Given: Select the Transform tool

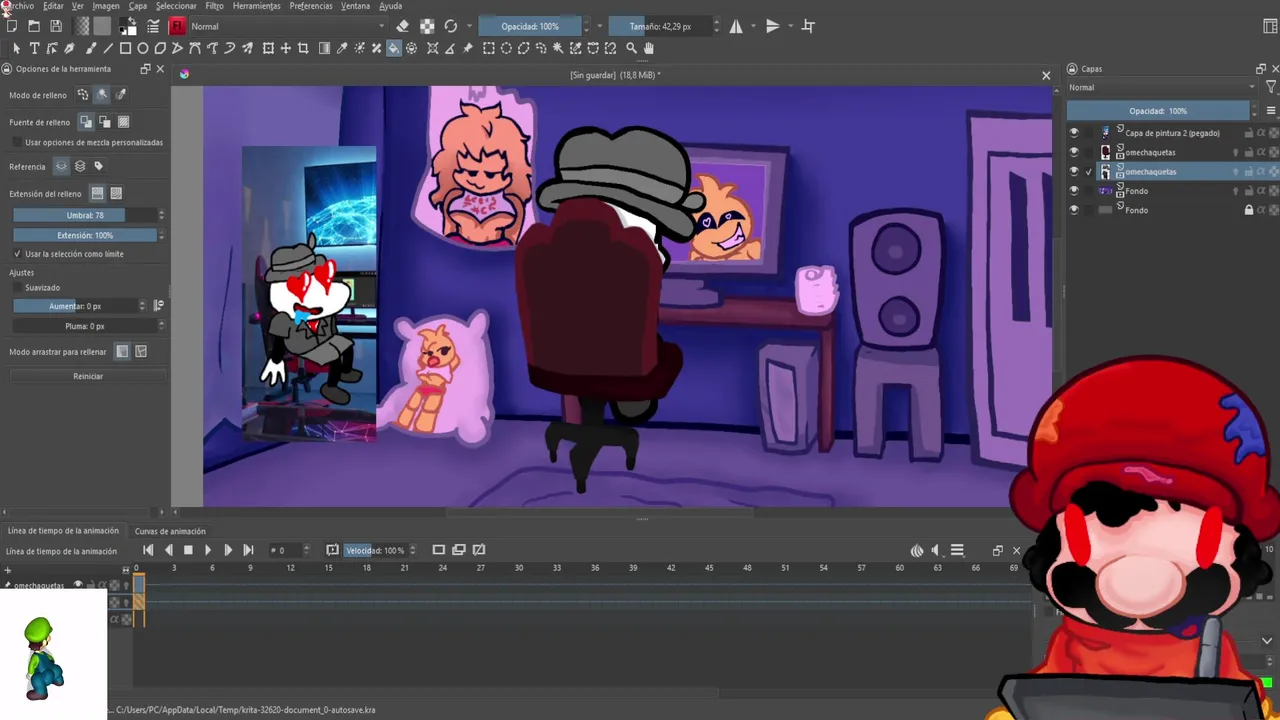Looking at the screenshot, I should tap(267, 48).
